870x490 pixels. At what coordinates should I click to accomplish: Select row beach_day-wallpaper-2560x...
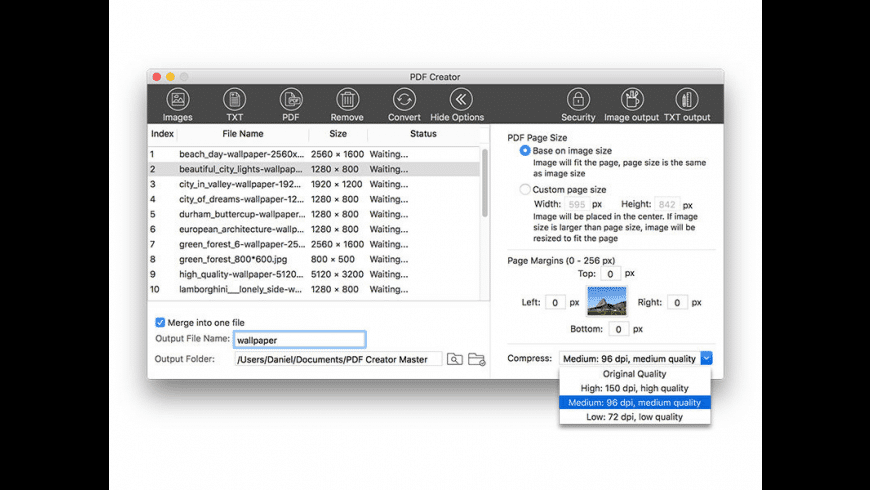pyautogui.click(x=314, y=154)
